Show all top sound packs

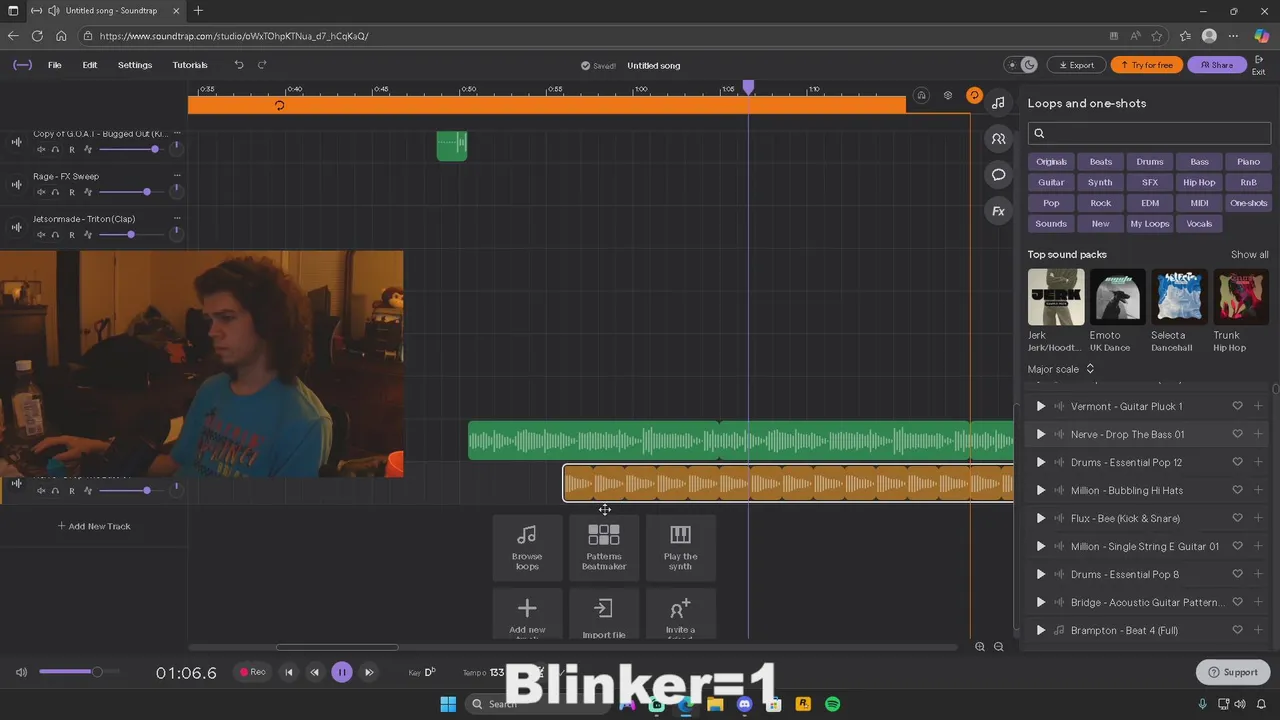coord(1249,255)
